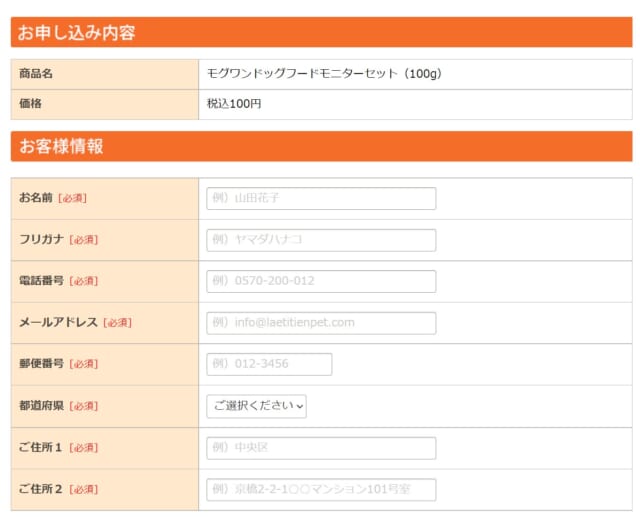Click the dropdown arrow beside ご選択ください
The height and width of the screenshot is (517, 640).
pyautogui.click(x=300, y=406)
